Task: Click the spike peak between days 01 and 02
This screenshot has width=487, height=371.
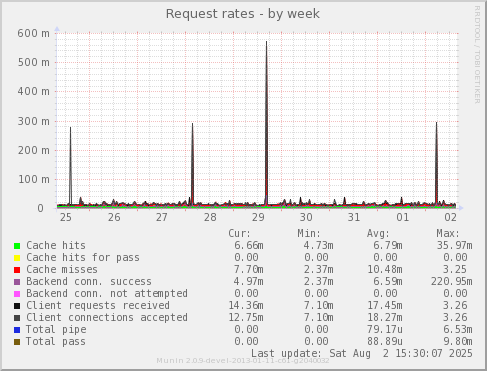Action: pos(436,123)
